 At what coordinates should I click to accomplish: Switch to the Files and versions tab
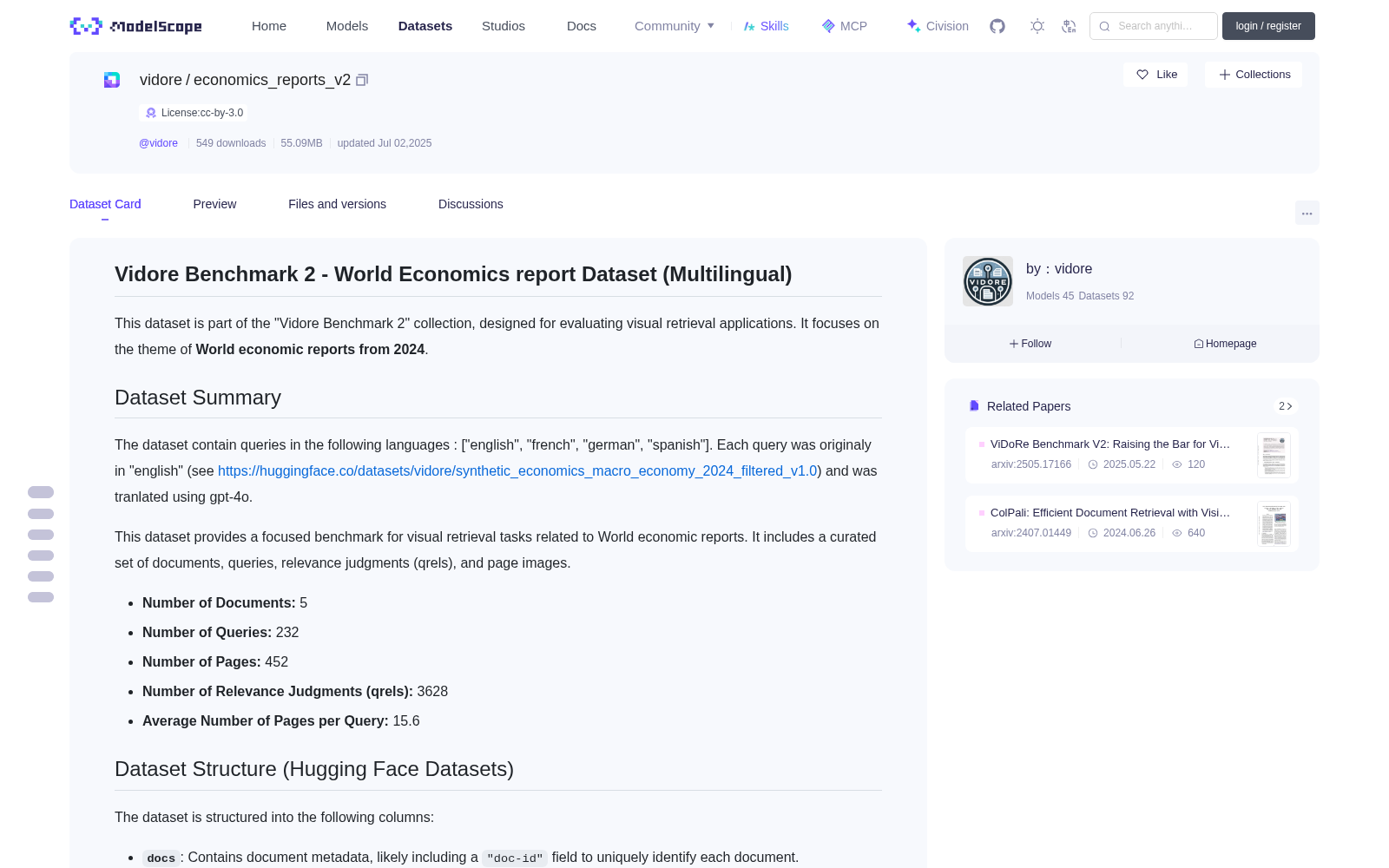337,204
